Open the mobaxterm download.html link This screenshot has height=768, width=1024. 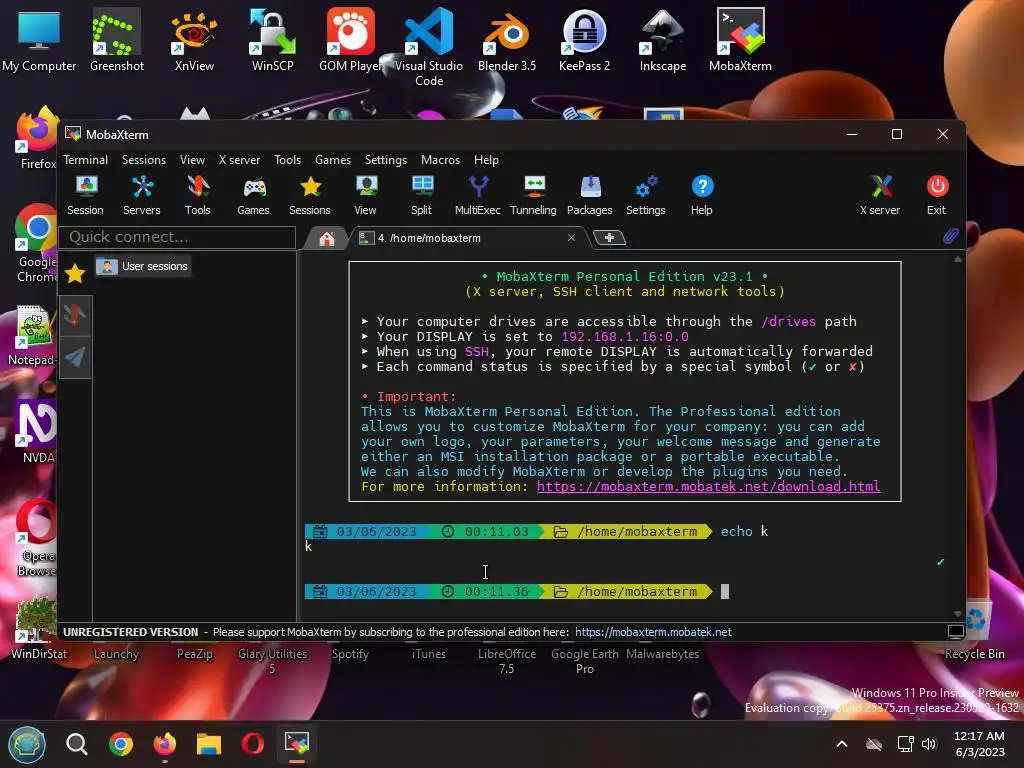[709, 487]
